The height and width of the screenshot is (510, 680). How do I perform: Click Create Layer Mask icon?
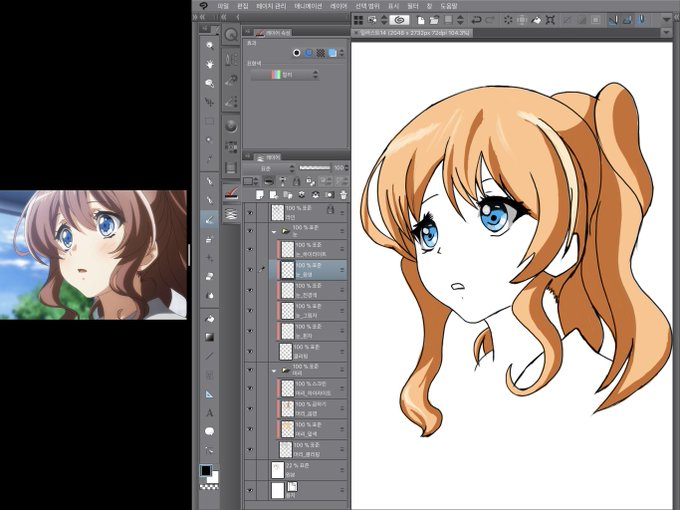point(329,195)
